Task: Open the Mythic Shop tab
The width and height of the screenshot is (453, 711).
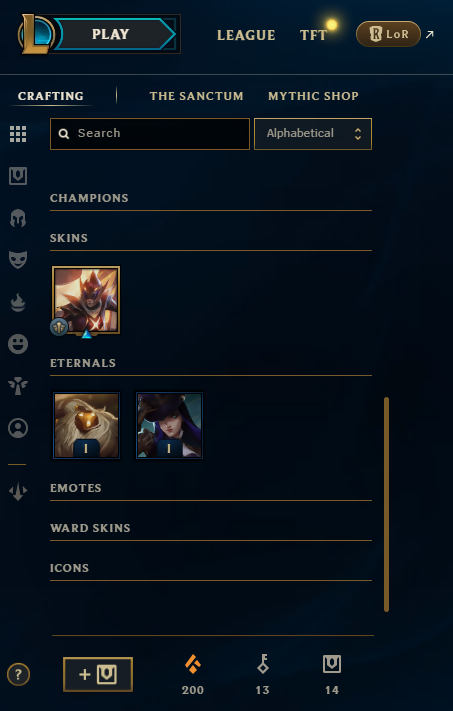Action: tap(313, 96)
